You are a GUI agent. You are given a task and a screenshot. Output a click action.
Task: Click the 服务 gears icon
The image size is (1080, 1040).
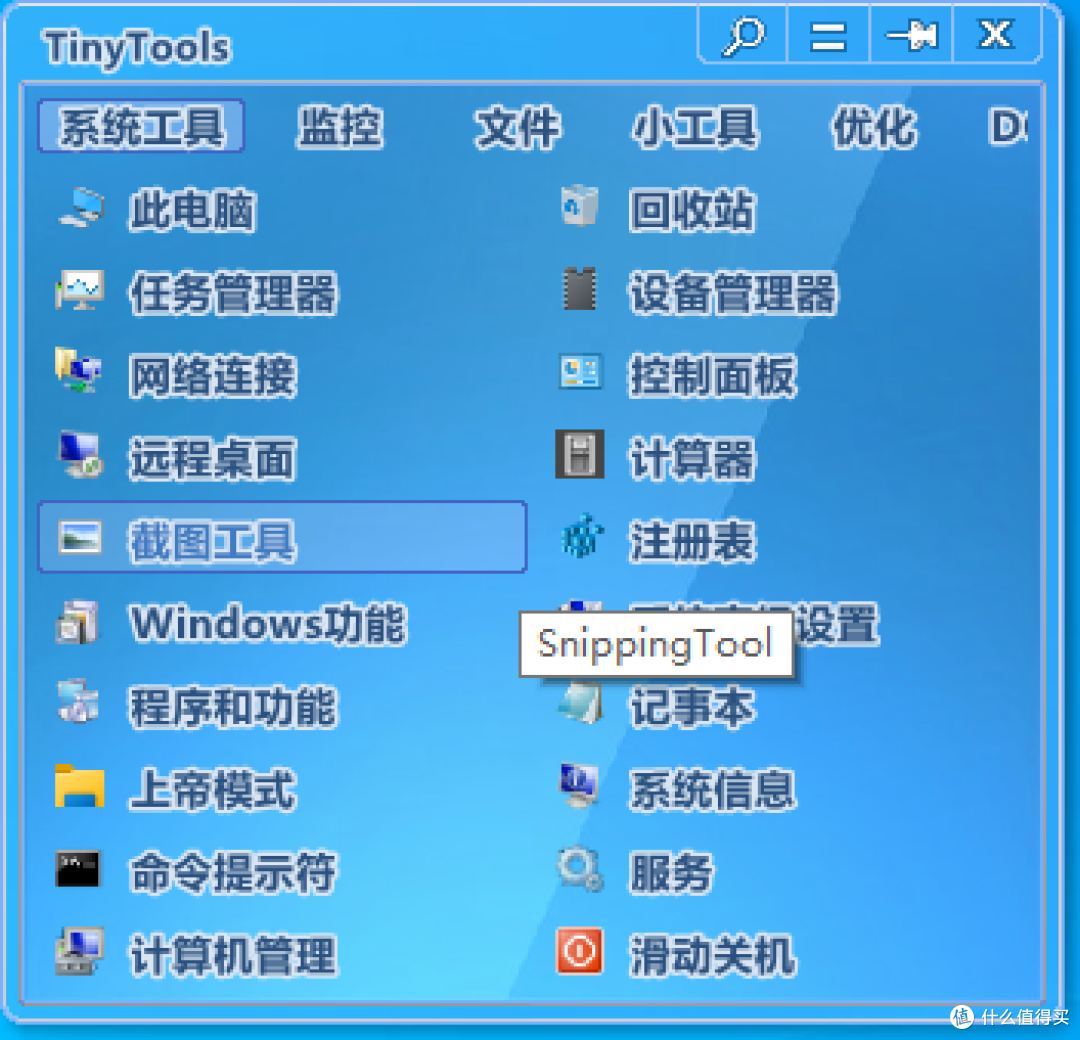[579, 869]
